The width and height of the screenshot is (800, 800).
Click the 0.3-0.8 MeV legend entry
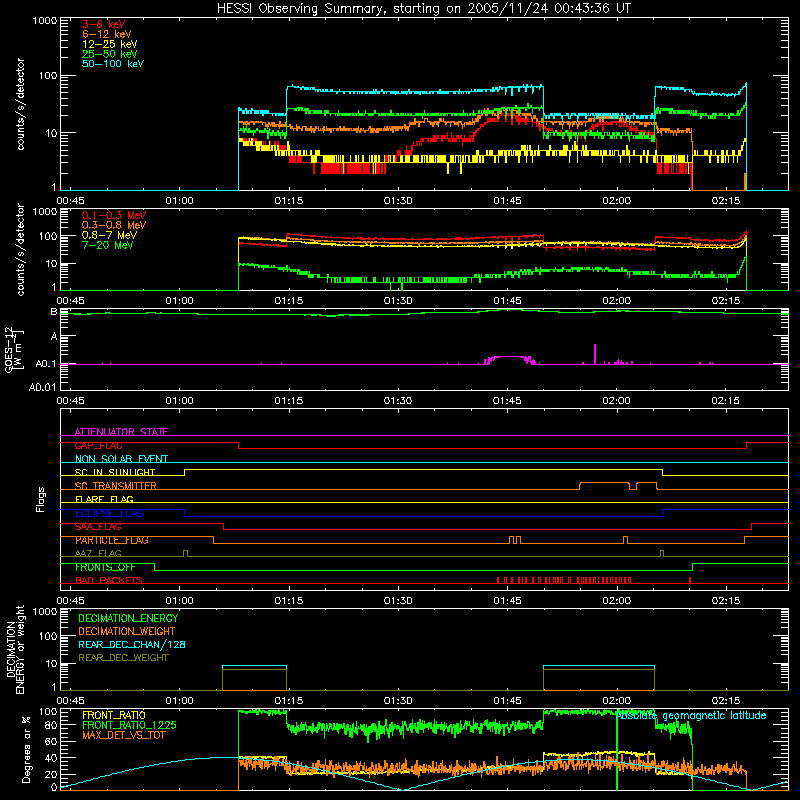pos(114,225)
